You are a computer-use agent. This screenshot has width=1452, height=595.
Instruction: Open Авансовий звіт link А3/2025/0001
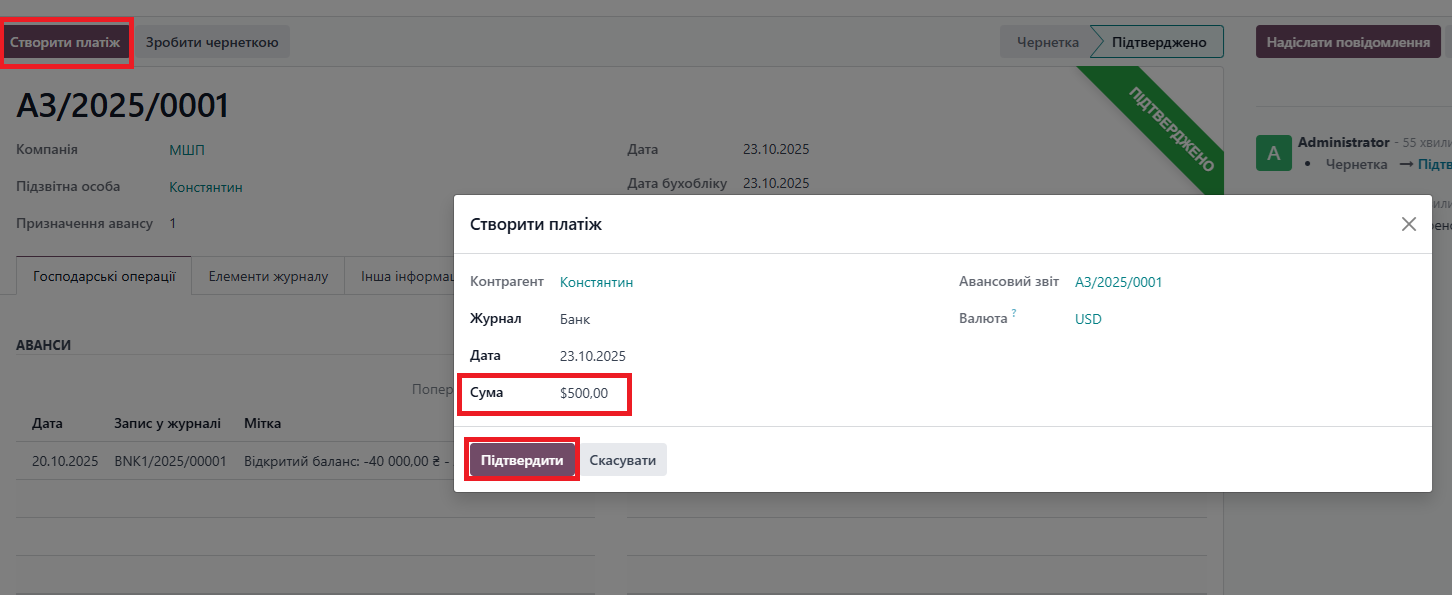[x=1118, y=283]
